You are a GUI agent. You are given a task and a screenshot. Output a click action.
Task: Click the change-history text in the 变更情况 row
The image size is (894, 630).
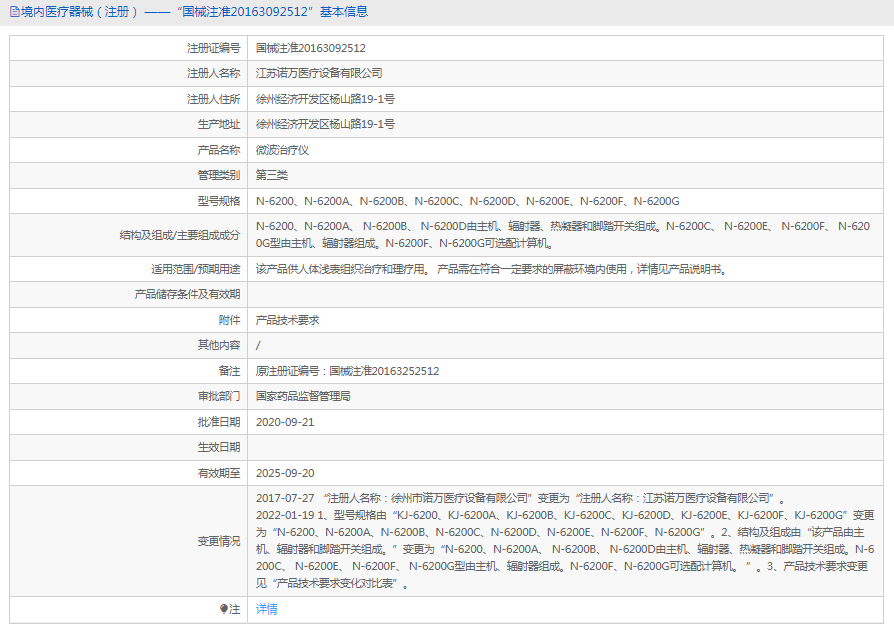565,540
